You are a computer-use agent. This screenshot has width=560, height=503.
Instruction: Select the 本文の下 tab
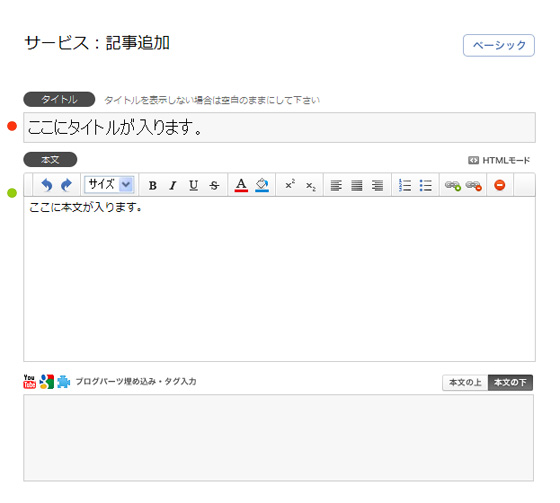(510, 383)
